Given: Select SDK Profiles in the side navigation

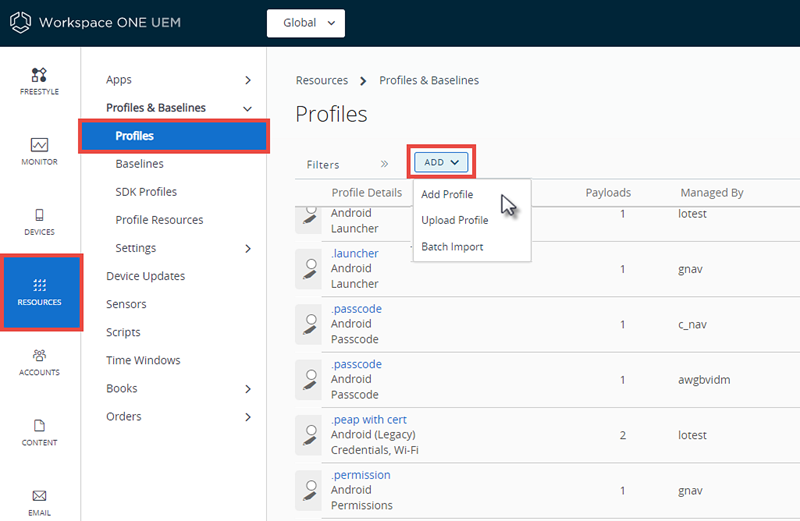Looking at the screenshot, I should click(x=146, y=192).
